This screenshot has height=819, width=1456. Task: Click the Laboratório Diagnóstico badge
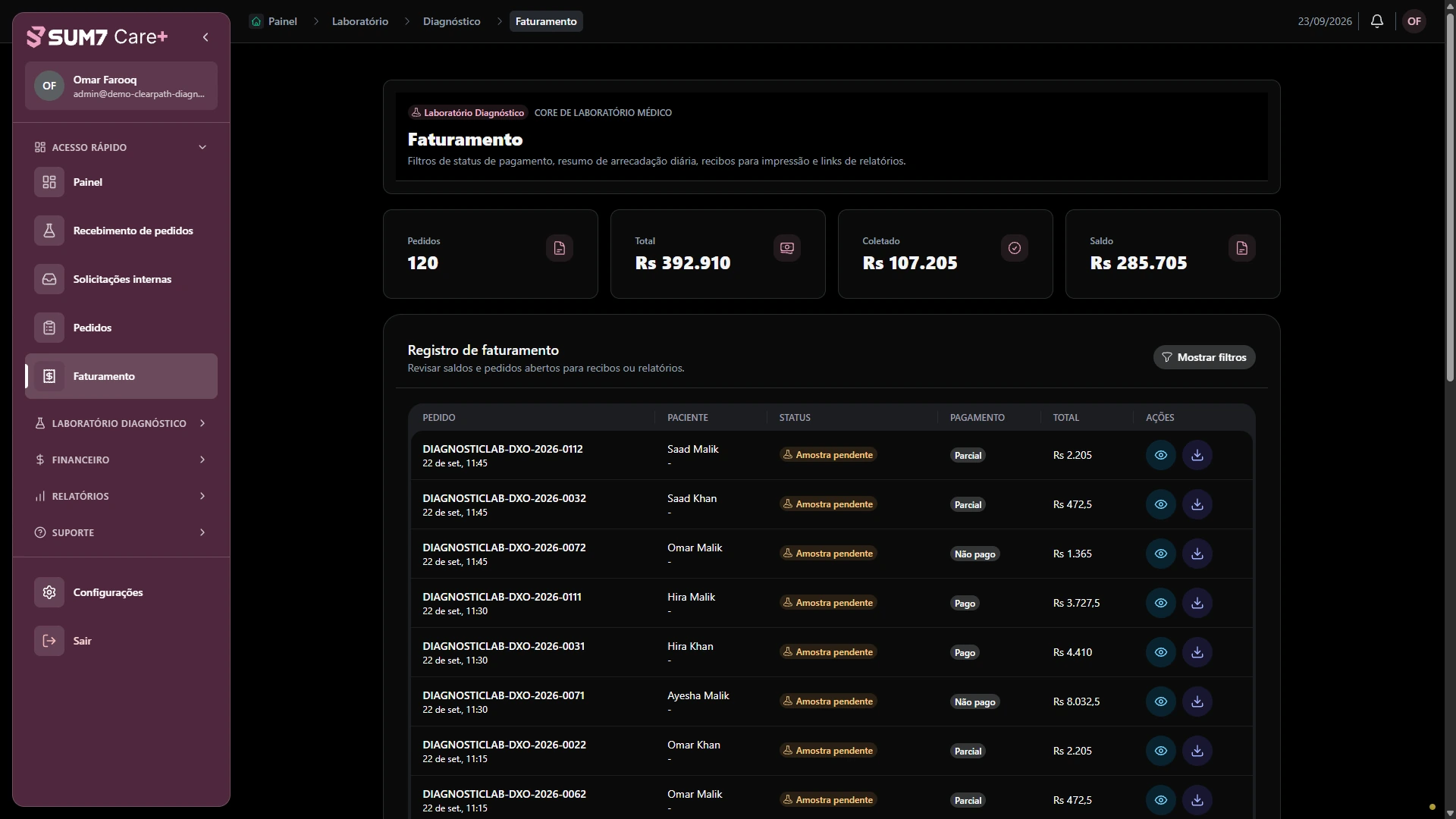(467, 112)
